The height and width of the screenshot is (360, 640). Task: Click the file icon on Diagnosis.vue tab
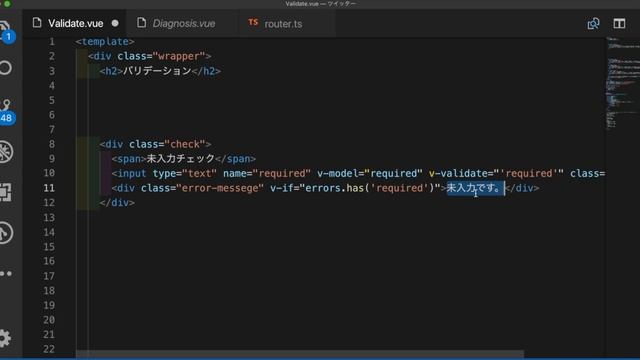[x=142, y=23]
